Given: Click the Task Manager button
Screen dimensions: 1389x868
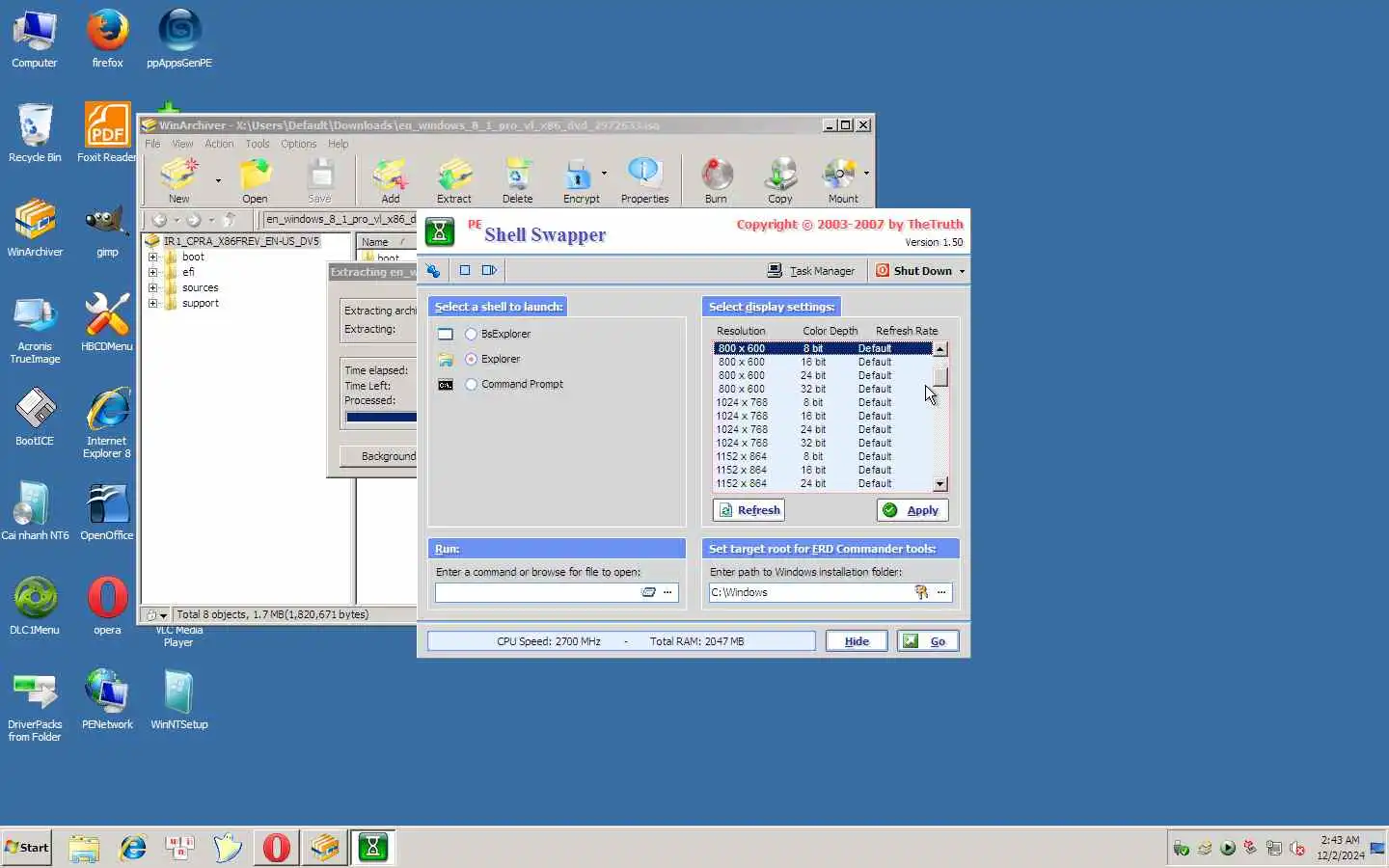Looking at the screenshot, I should click(x=811, y=271).
